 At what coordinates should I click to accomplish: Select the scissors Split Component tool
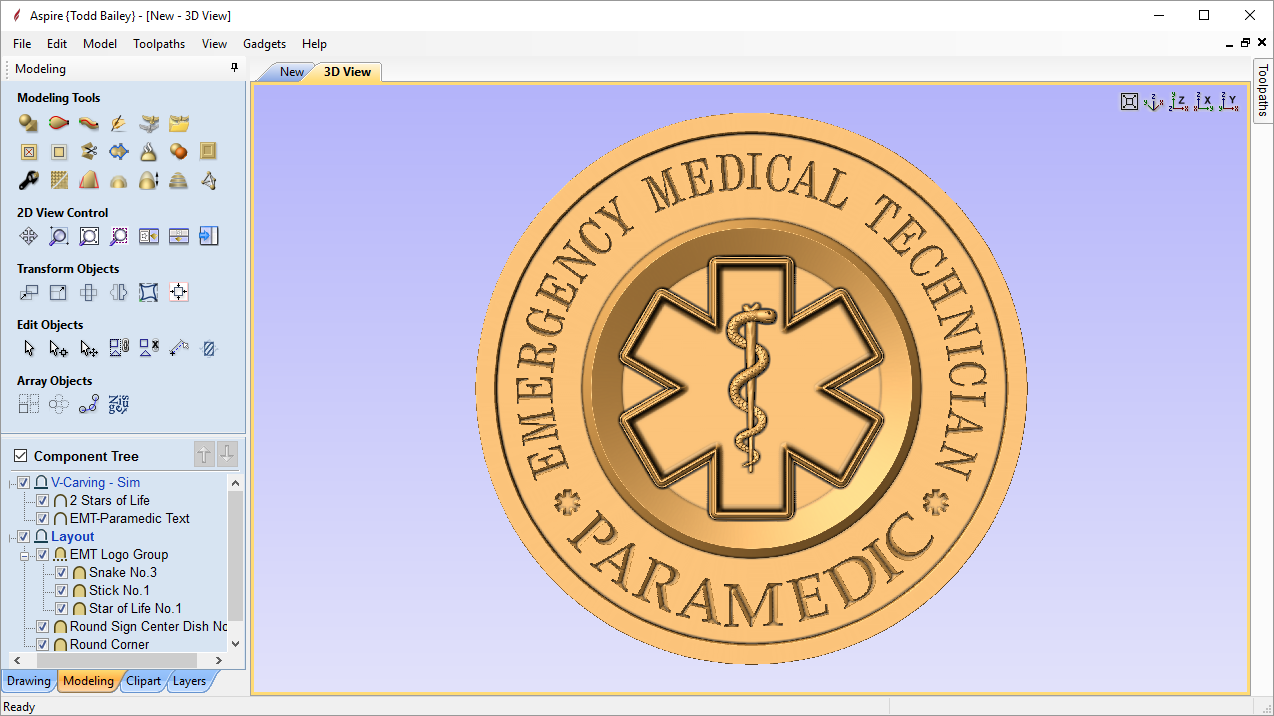(89, 152)
